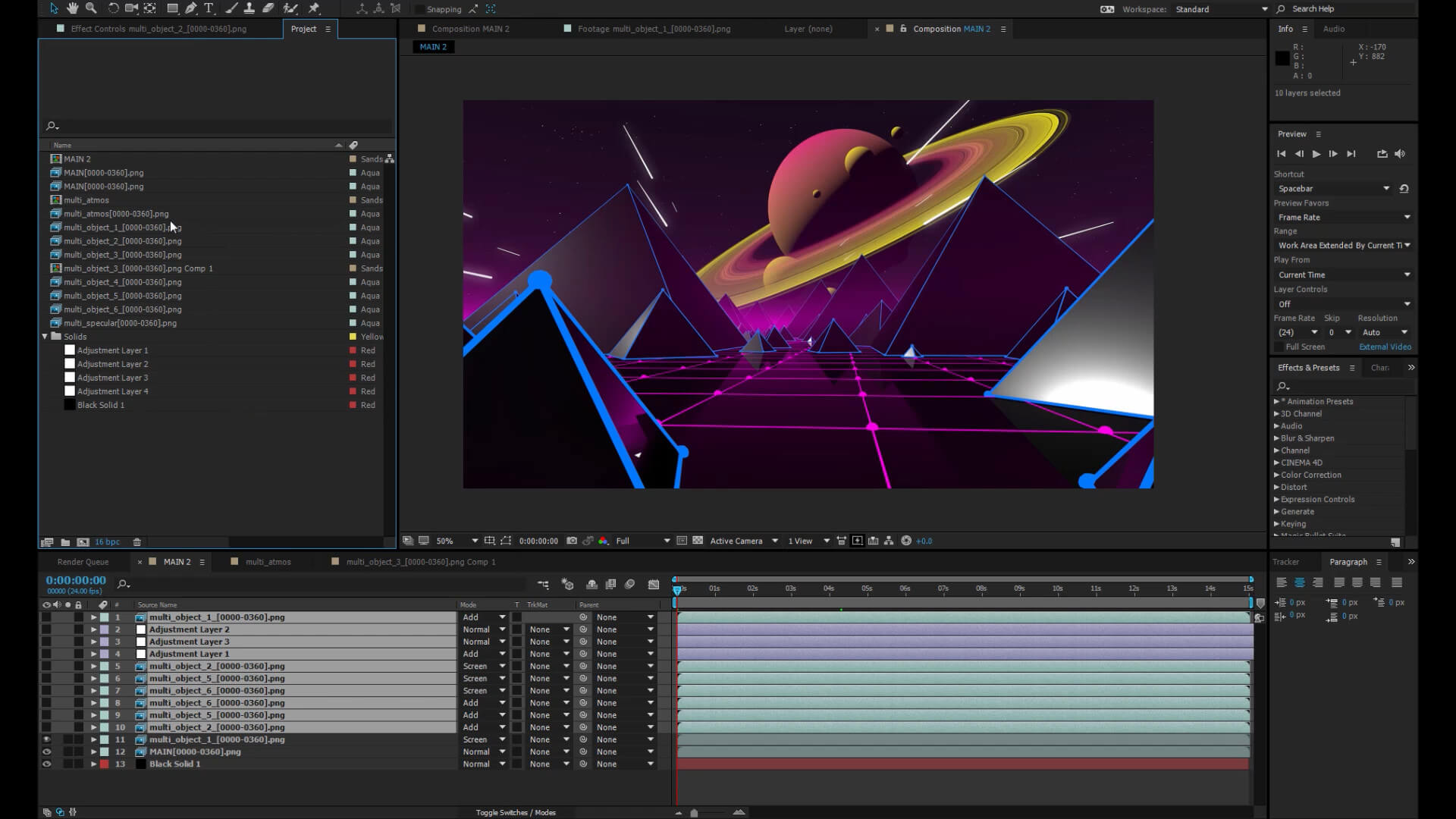Image resolution: width=1456 pixels, height=819 pixels.
Task: Take a snapshot with camera icon
Action: click(x=572, y=541)
